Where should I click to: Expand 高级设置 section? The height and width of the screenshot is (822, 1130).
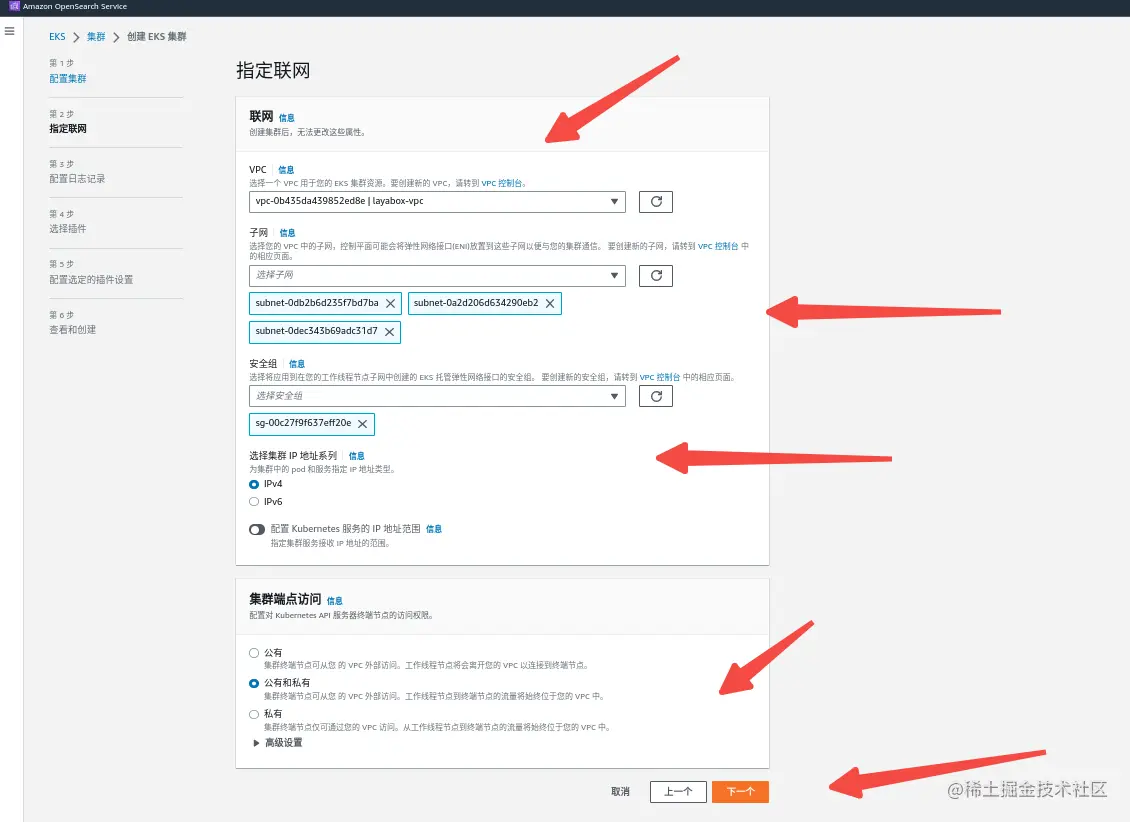(x=277, y=743)
